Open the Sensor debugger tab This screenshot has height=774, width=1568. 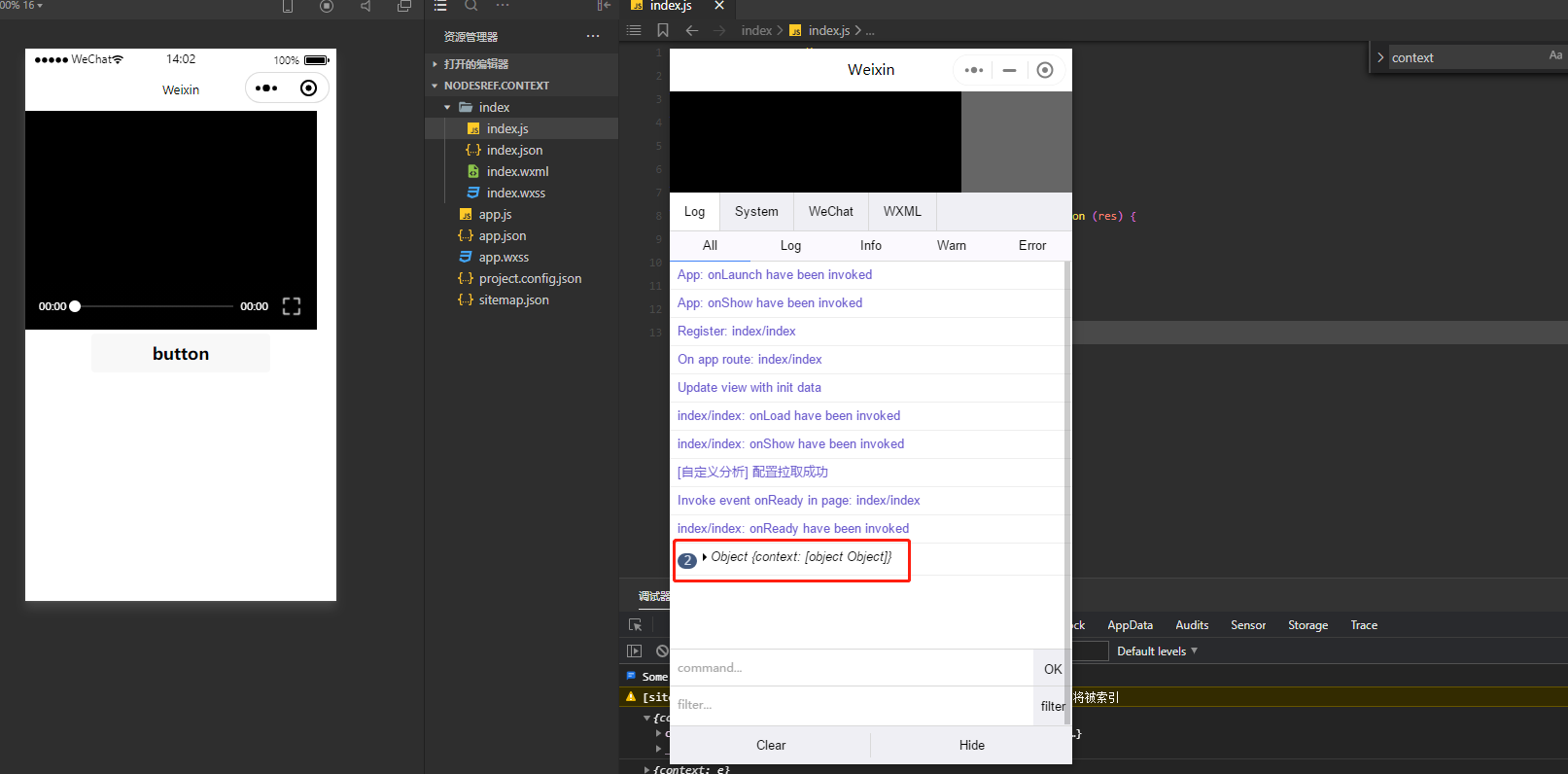coord(1248,625)
